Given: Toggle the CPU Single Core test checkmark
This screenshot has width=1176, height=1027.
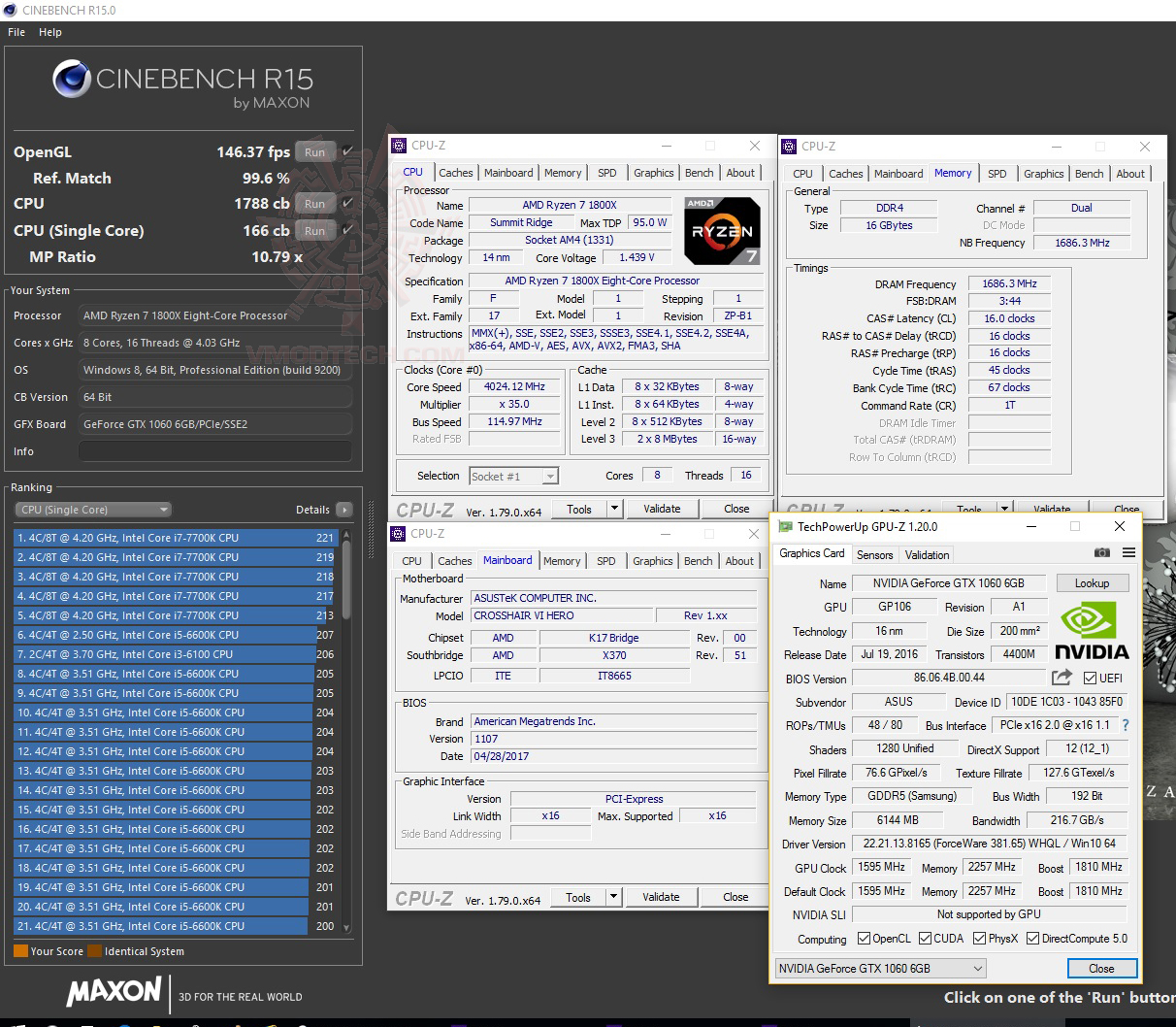Looking at the screenshot, I should pos(347,230).
